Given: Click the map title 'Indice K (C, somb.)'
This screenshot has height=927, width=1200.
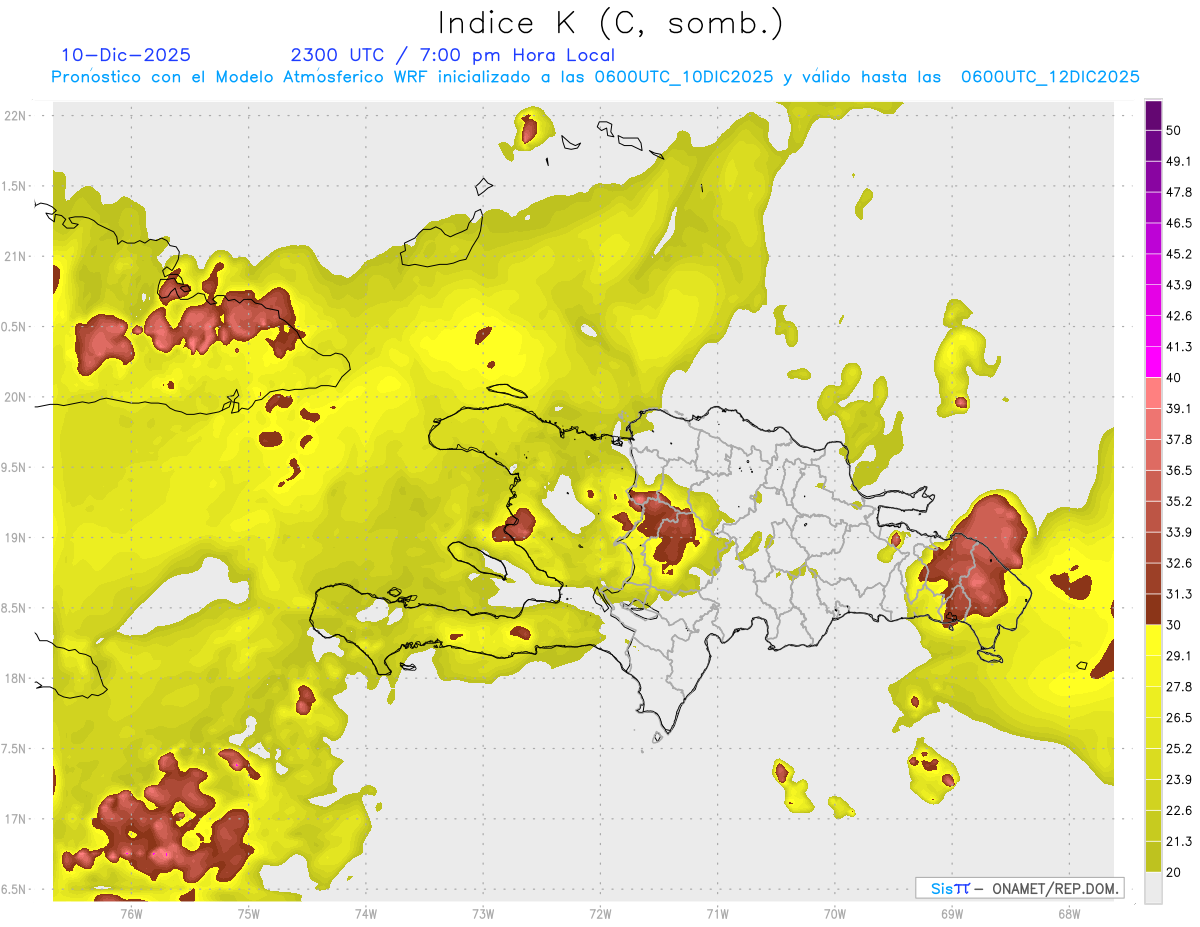Looking at the screenshot, I should point(610,23).
